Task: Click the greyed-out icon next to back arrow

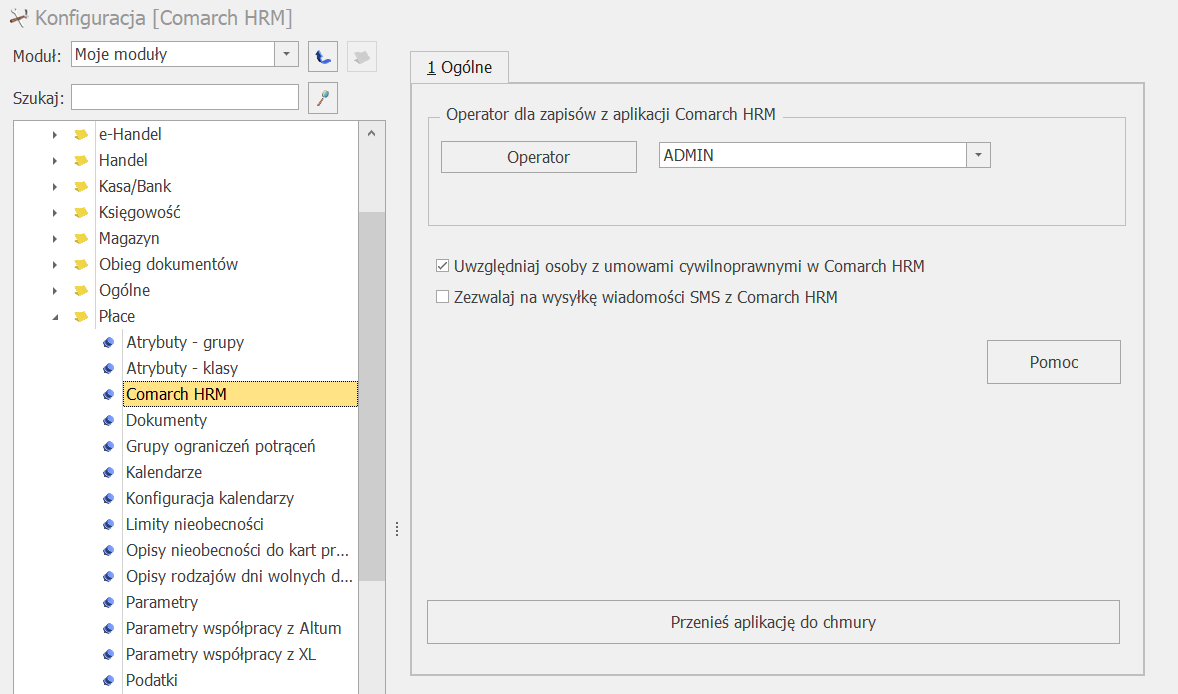Action: click(361, 56)
